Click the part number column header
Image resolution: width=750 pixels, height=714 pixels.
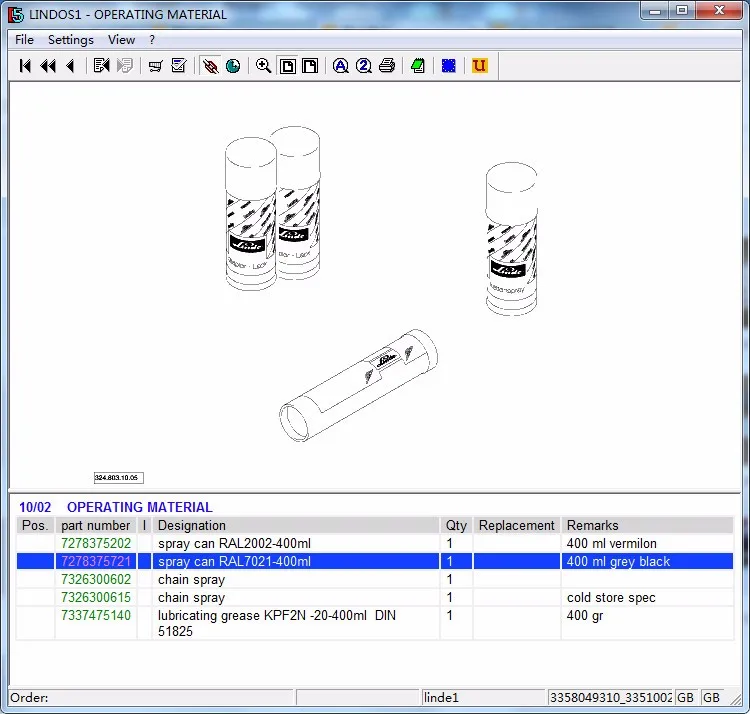coord(96,525)
